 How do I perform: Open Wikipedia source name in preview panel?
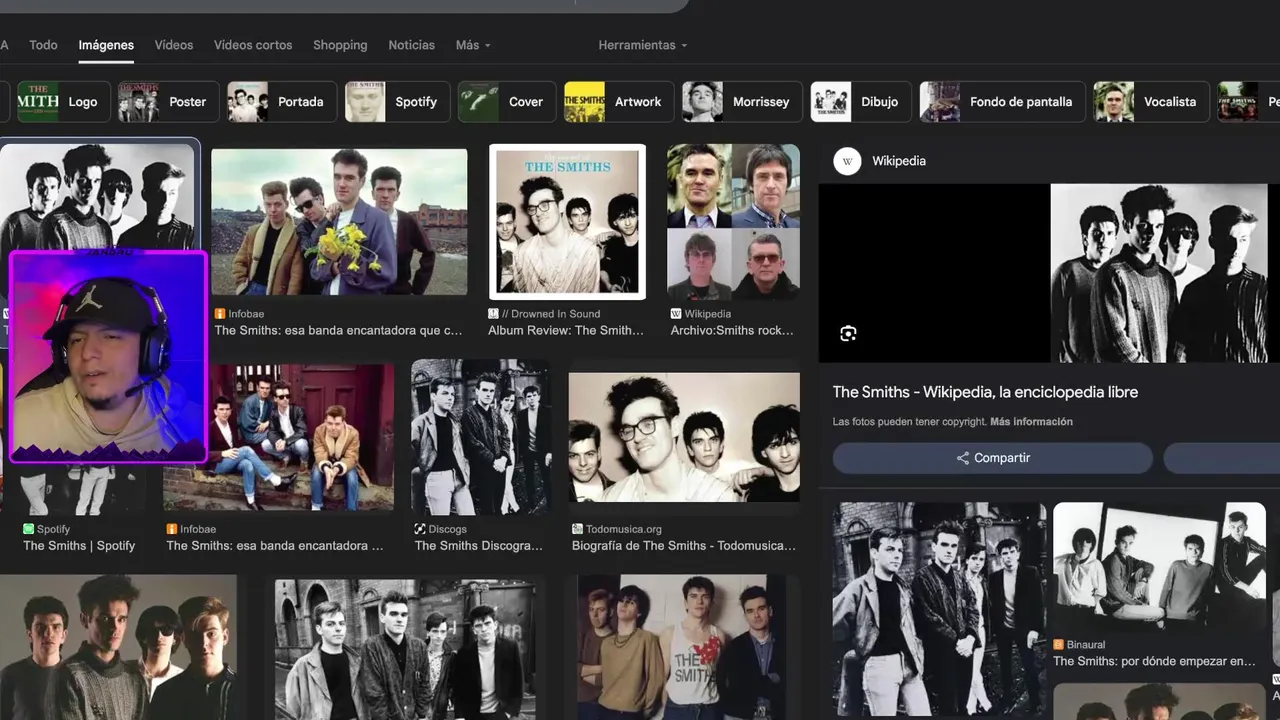coord(898,161)
